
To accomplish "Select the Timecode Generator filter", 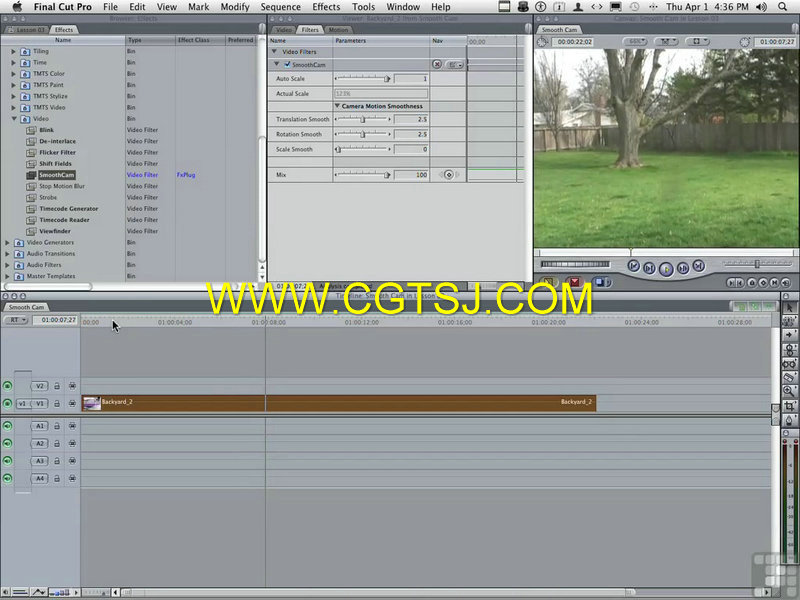I will click(x=68, y=209).
